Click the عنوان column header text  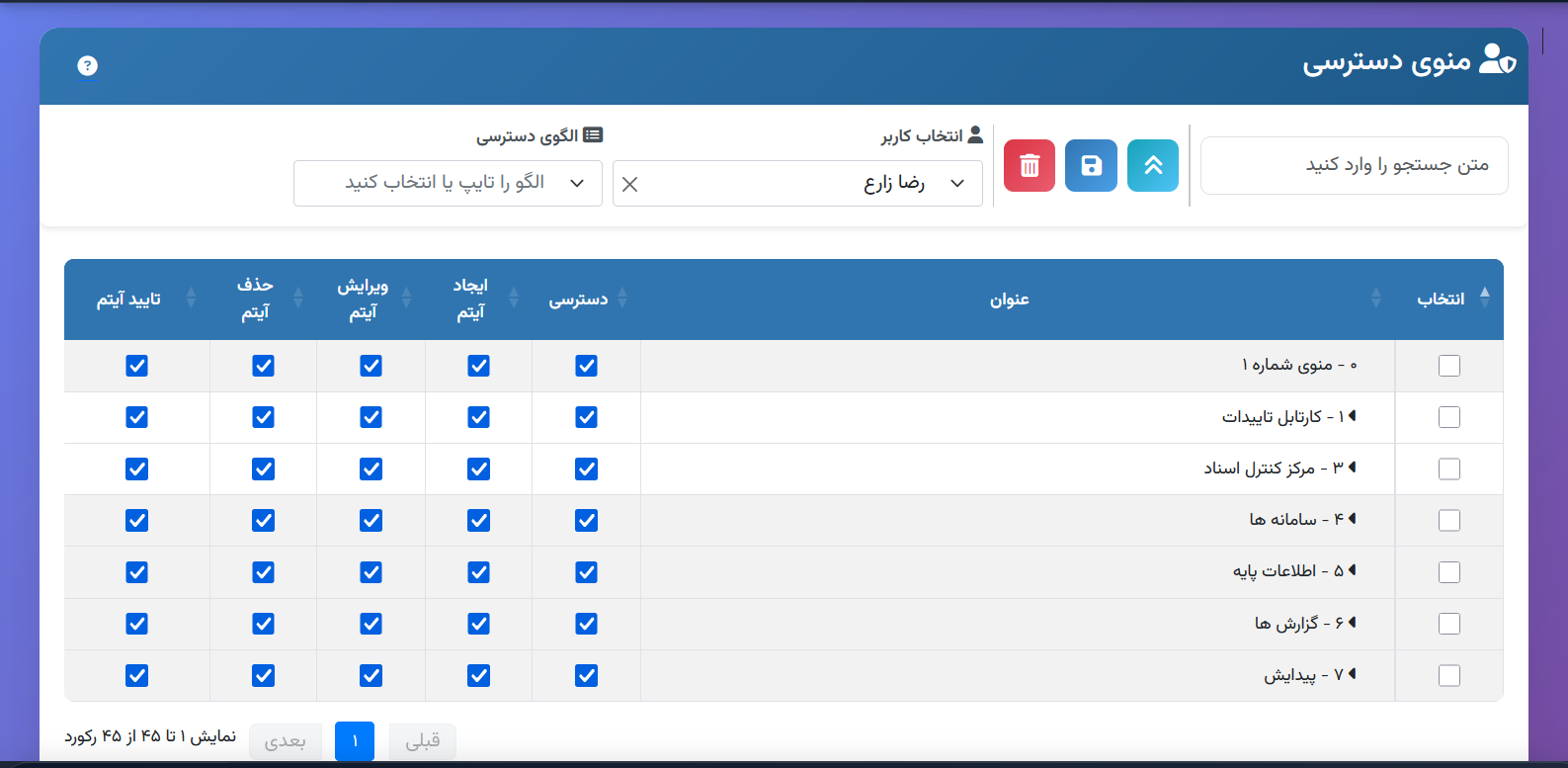pyautogui.click(x=1010, y=299)
